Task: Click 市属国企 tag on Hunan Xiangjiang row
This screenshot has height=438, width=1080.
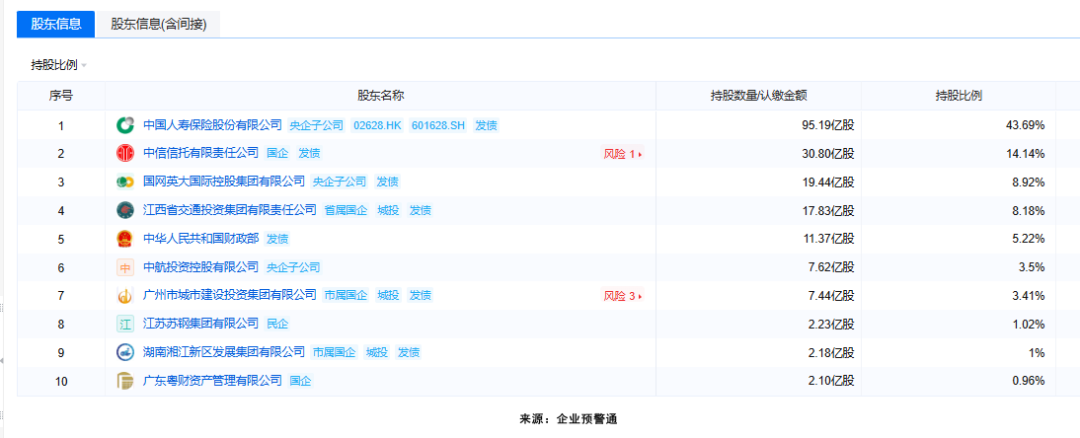Action: [334, 353]
